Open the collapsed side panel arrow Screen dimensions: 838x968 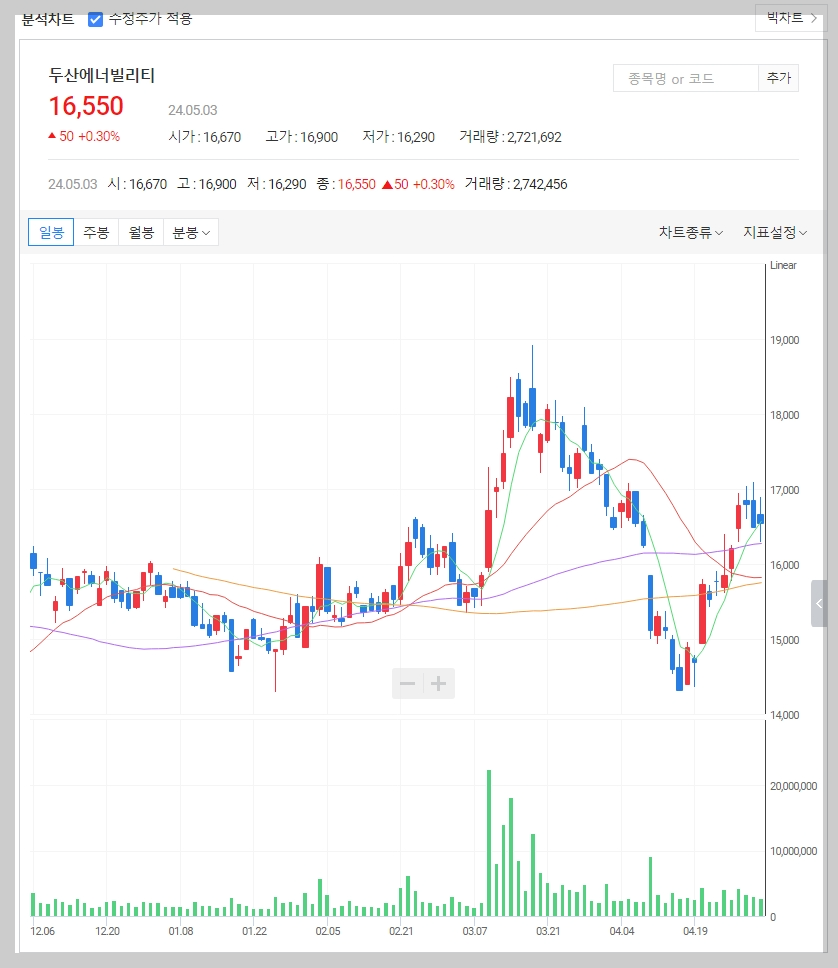819,603
